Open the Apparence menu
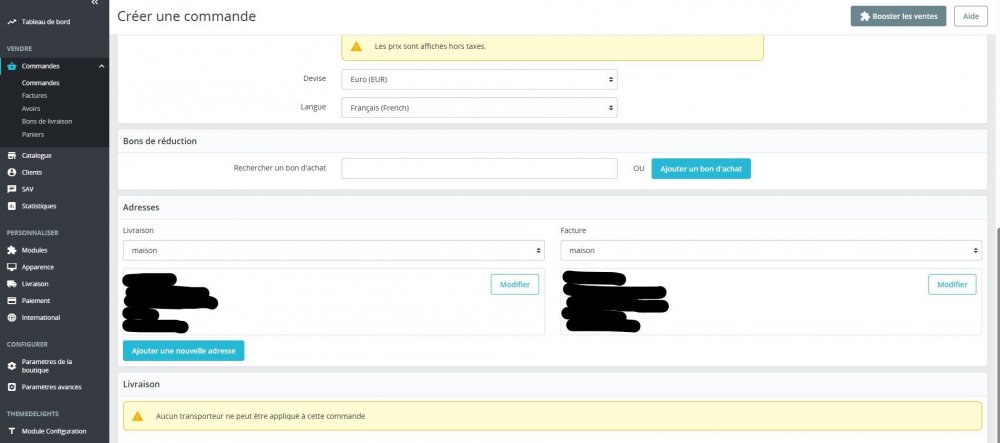This screenshot has height=443, width=1000. click(38, 267)
